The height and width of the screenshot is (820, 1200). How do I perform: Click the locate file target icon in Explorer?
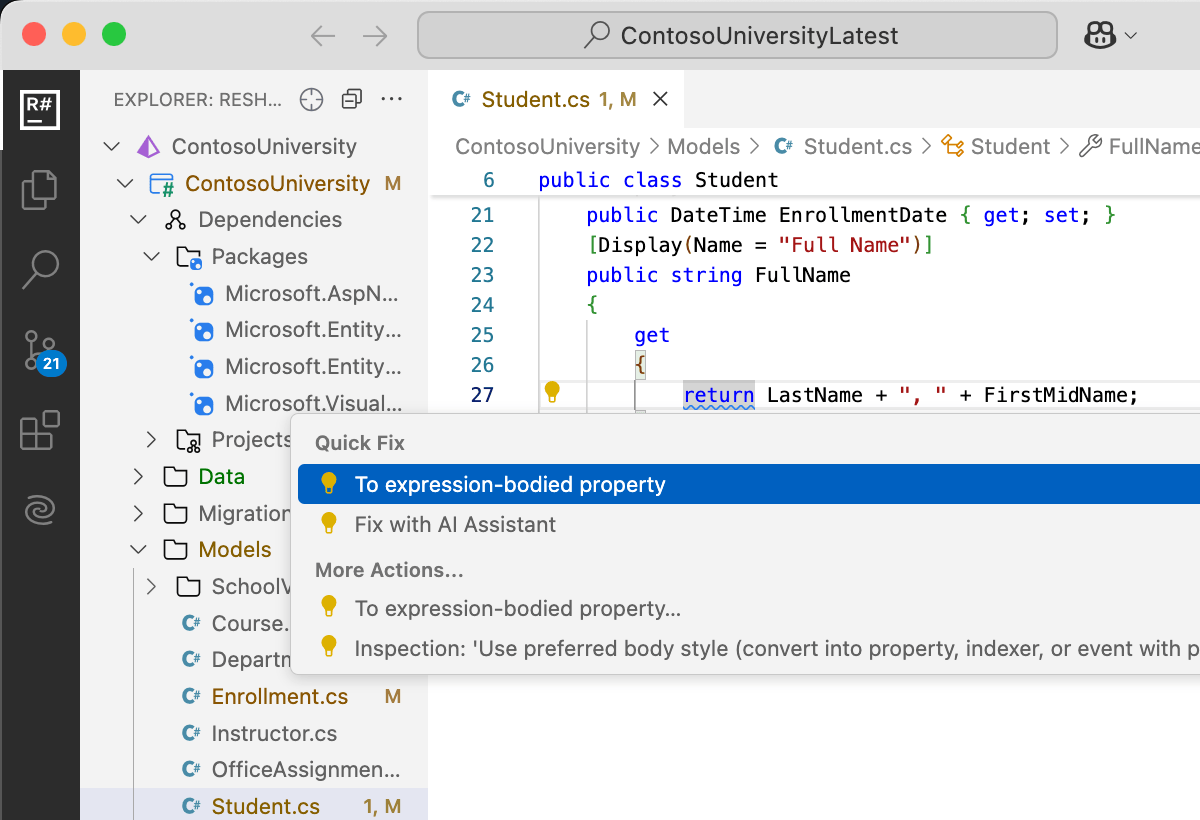[x=312, y=99]
